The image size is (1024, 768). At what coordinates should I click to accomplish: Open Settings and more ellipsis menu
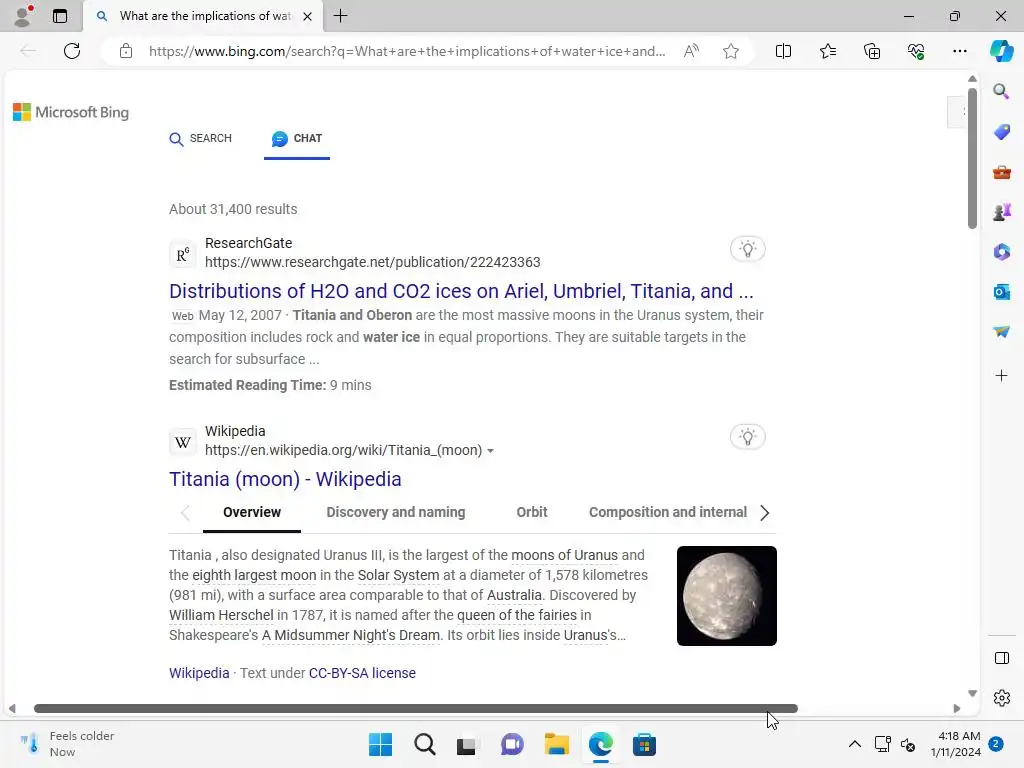click(959, 51)
